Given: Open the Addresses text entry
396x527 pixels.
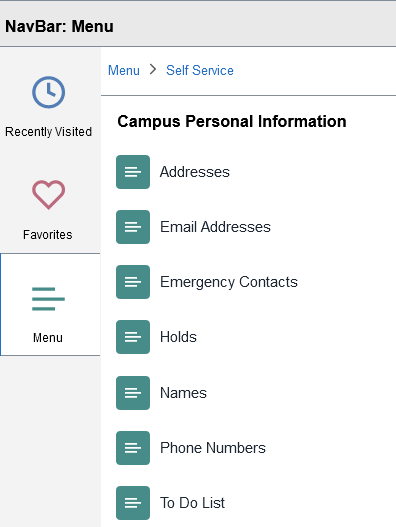Looking at the screenshot, I should click(195, 172).
